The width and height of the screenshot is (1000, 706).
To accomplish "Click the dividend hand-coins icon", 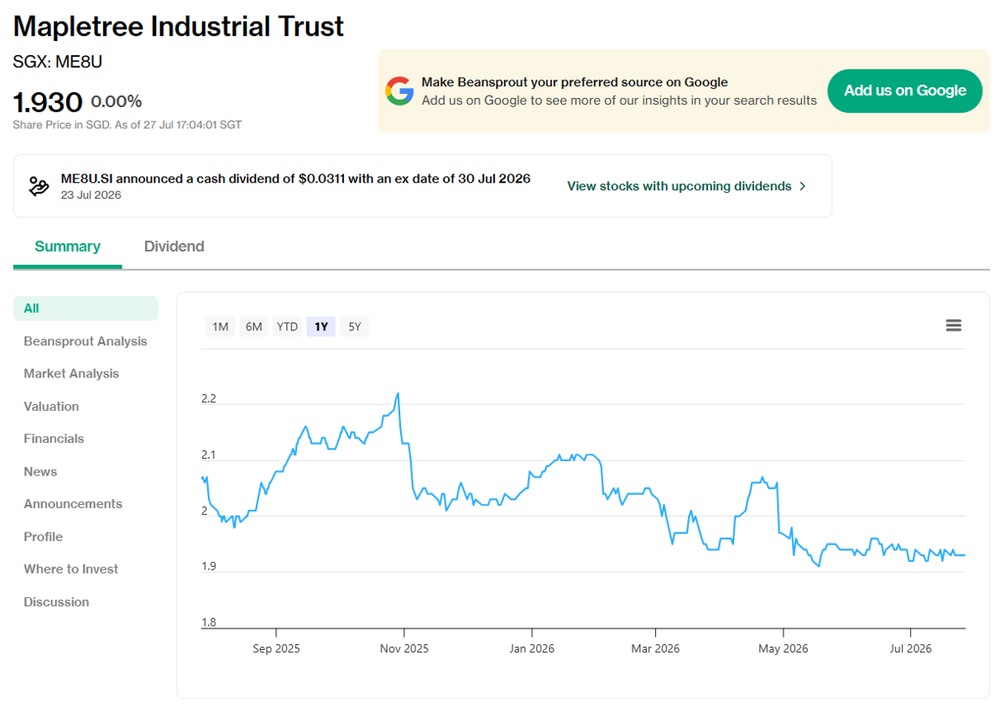I will coord(39,186).
